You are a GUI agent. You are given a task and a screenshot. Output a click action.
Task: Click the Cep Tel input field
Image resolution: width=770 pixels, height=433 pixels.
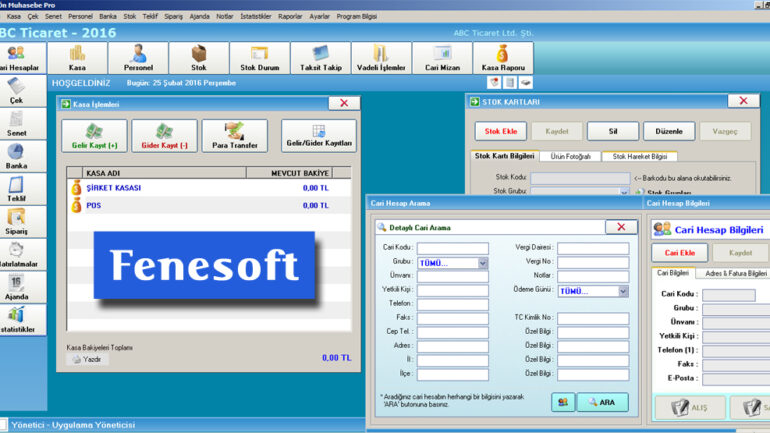(453, 332)
